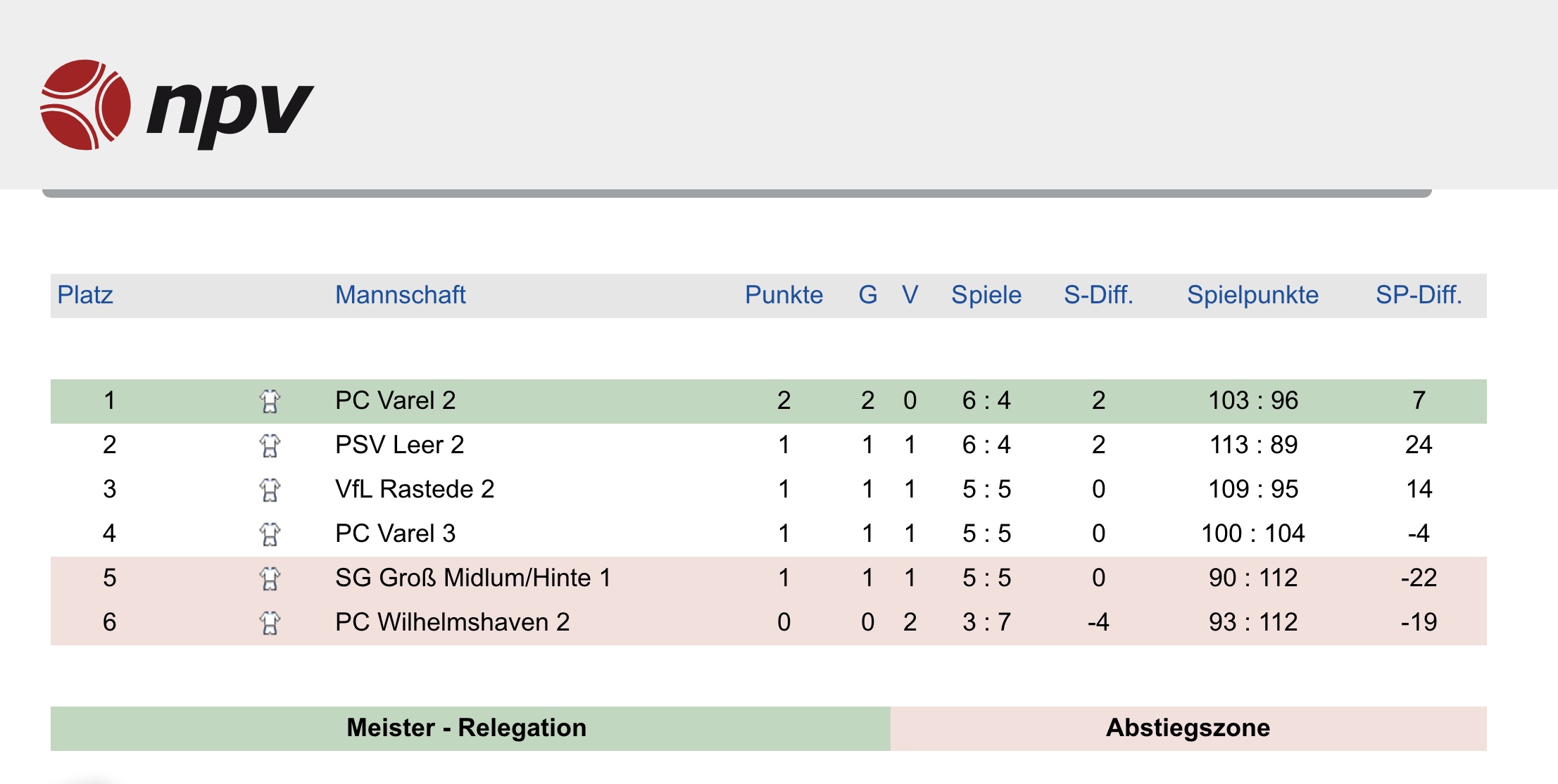Click the G column header
Viewport: 1558px width, 784px height.
coord(868,295)
